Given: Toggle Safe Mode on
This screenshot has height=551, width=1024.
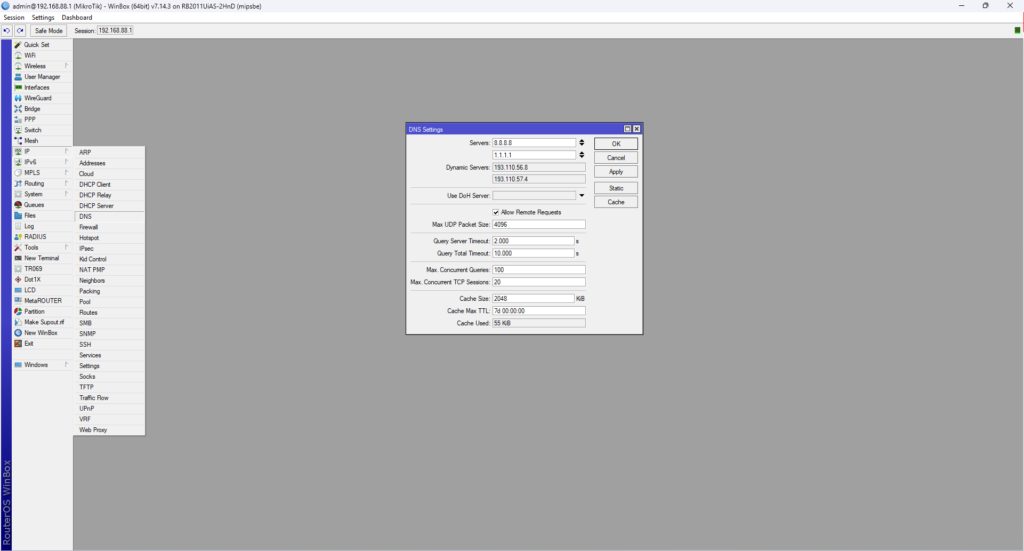Looking at the screenshot, I should pos(49,31).
